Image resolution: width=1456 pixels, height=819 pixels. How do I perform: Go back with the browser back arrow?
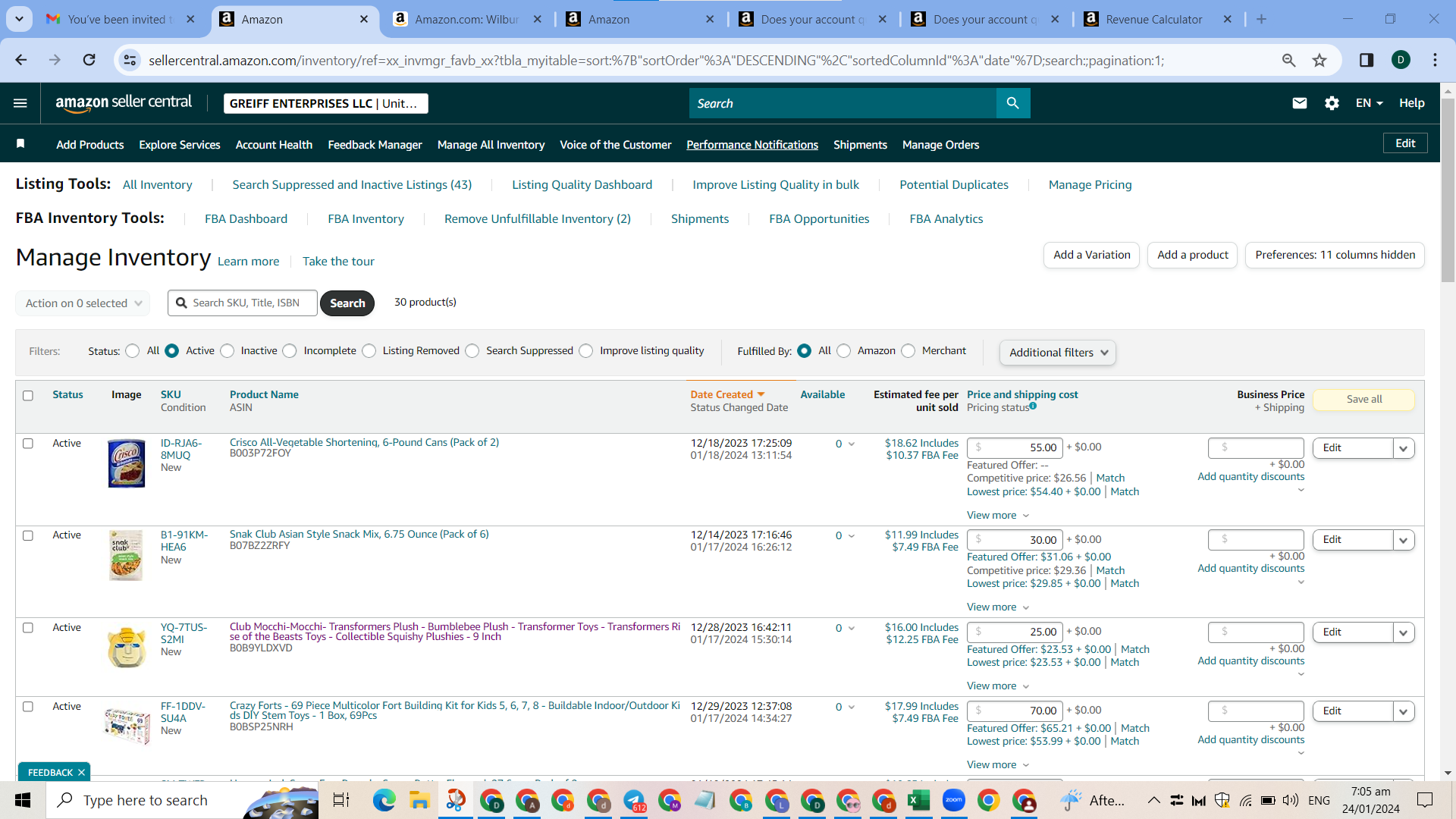(x=21, y=60)
